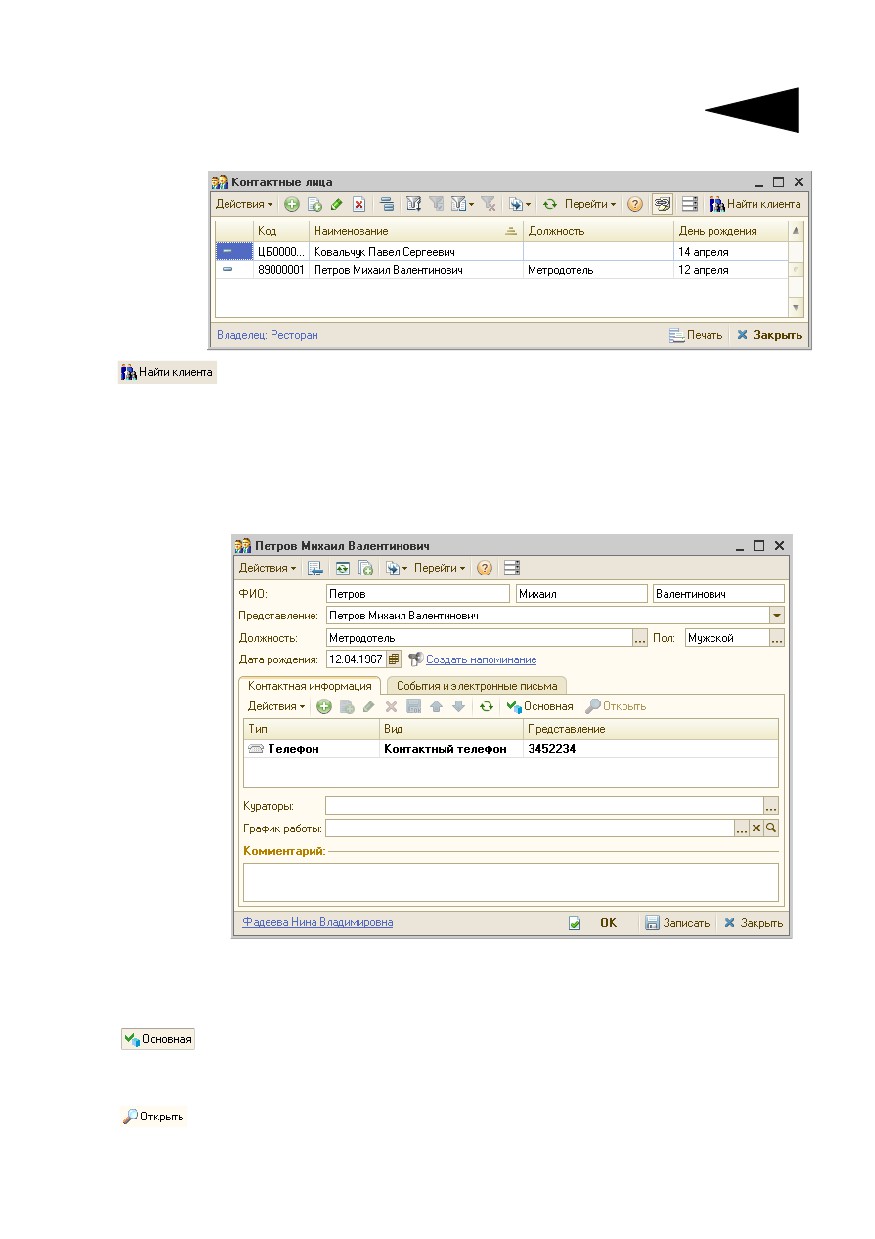Viewport: 875px width, 1239px height.
Task: Click the first name field Михаил
Action: [x=581, y=594]
